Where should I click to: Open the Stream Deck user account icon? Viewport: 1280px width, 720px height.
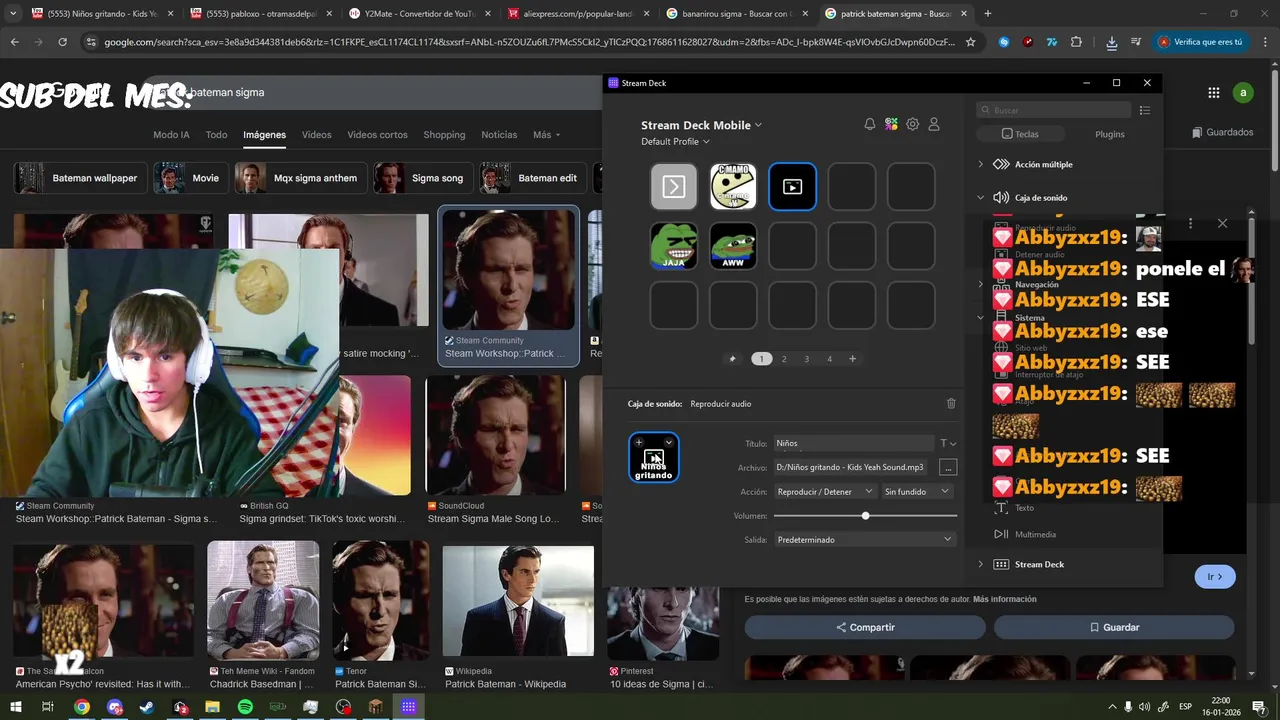click(x=934, y=124)
